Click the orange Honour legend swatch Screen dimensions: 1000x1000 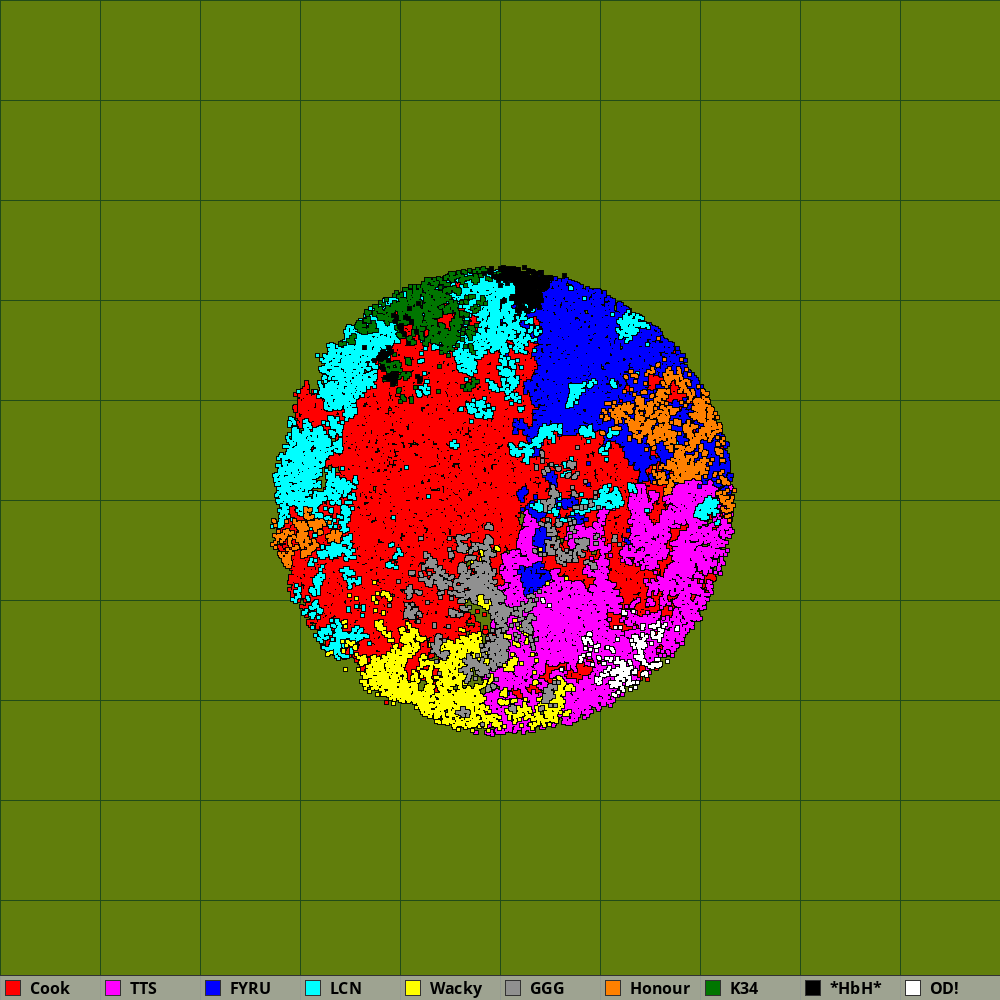(613, 988)
